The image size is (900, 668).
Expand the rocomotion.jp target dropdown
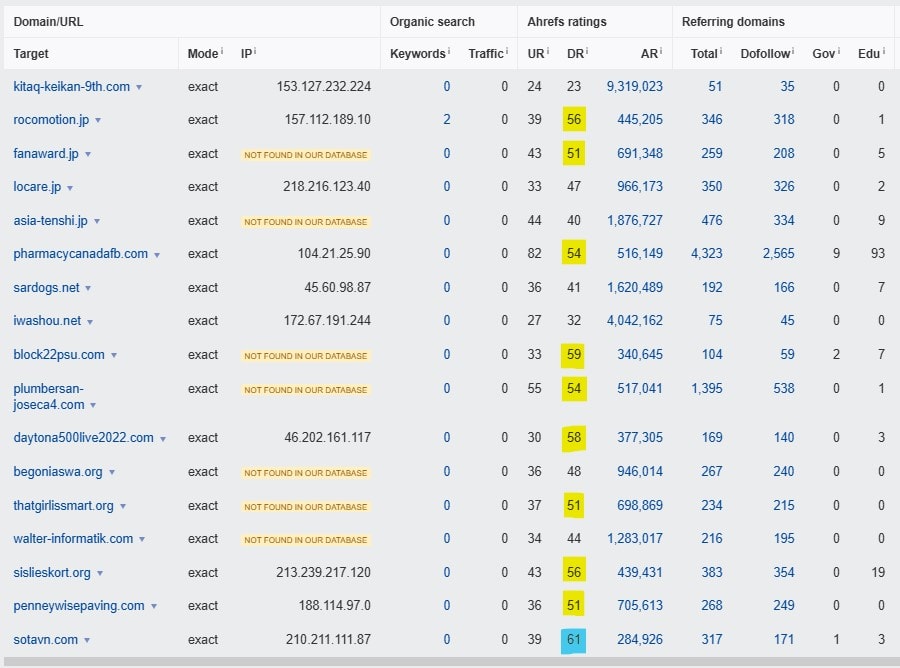tap(98, 121)
